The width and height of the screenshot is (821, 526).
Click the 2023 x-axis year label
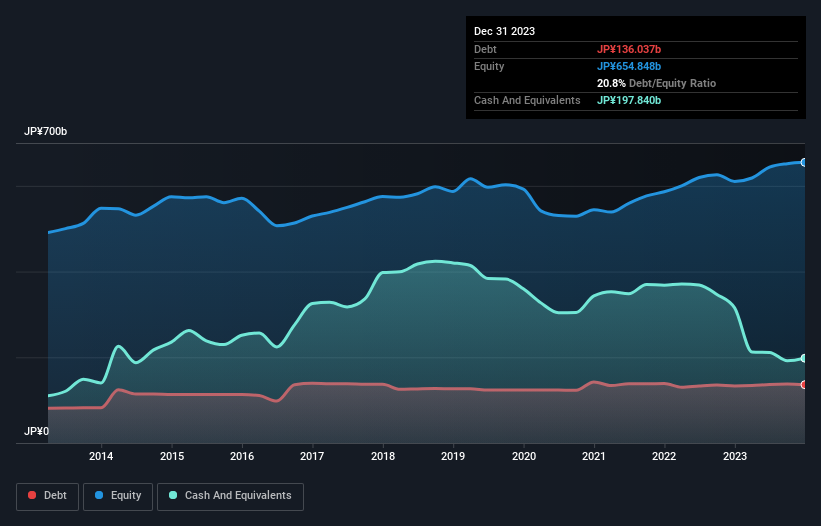coord(735,457)
